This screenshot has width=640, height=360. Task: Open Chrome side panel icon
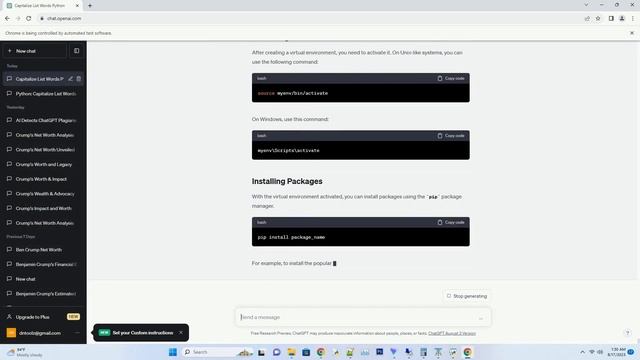pyautogui.click(x=611, y=18)
